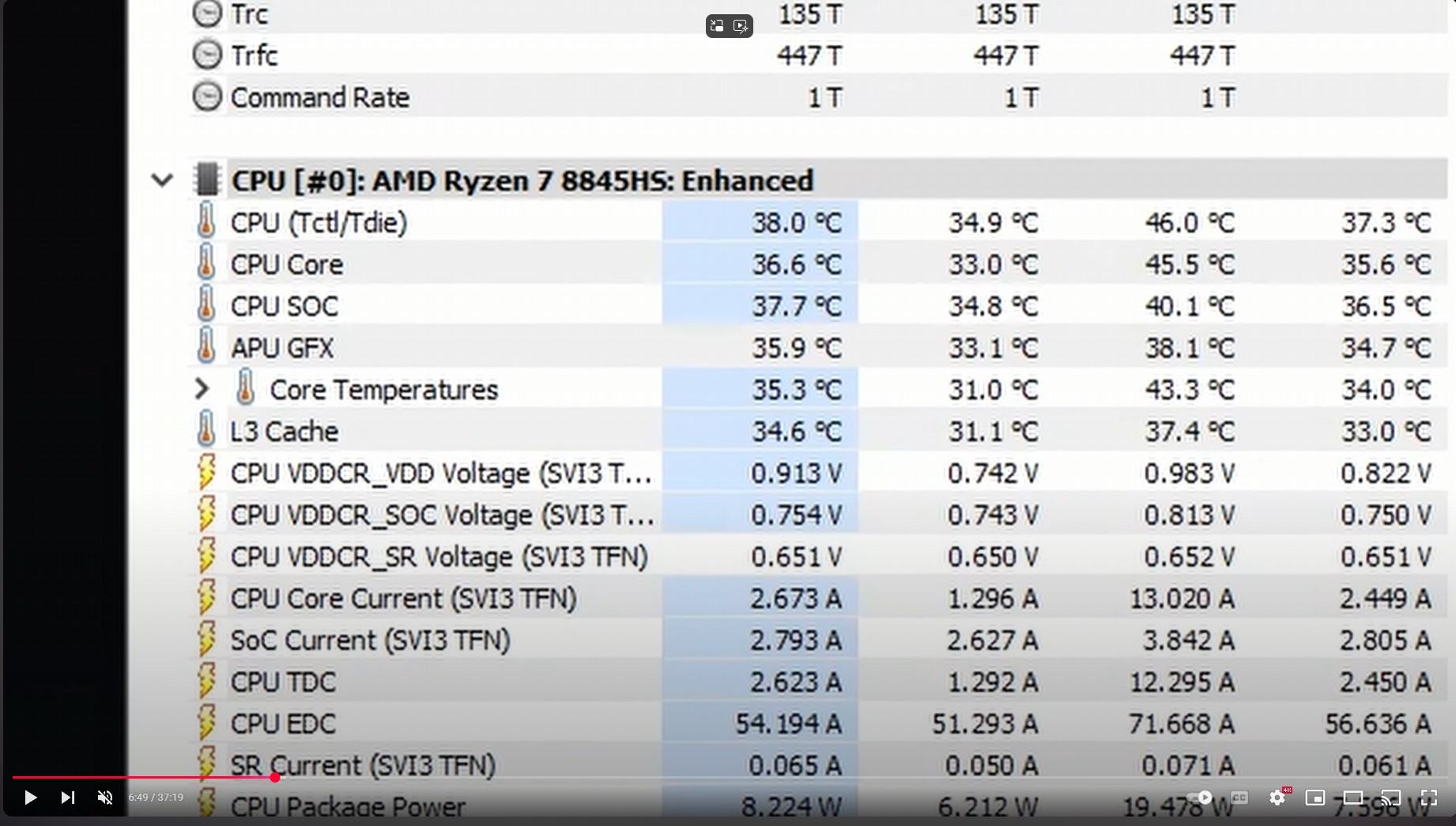Toggle the autoplay switch

click(x=1200, y=798)
